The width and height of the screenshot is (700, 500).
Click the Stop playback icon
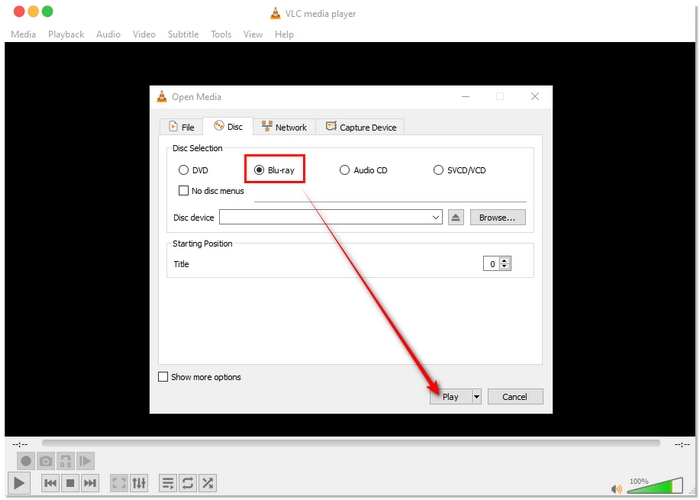[x=70, y=483]
